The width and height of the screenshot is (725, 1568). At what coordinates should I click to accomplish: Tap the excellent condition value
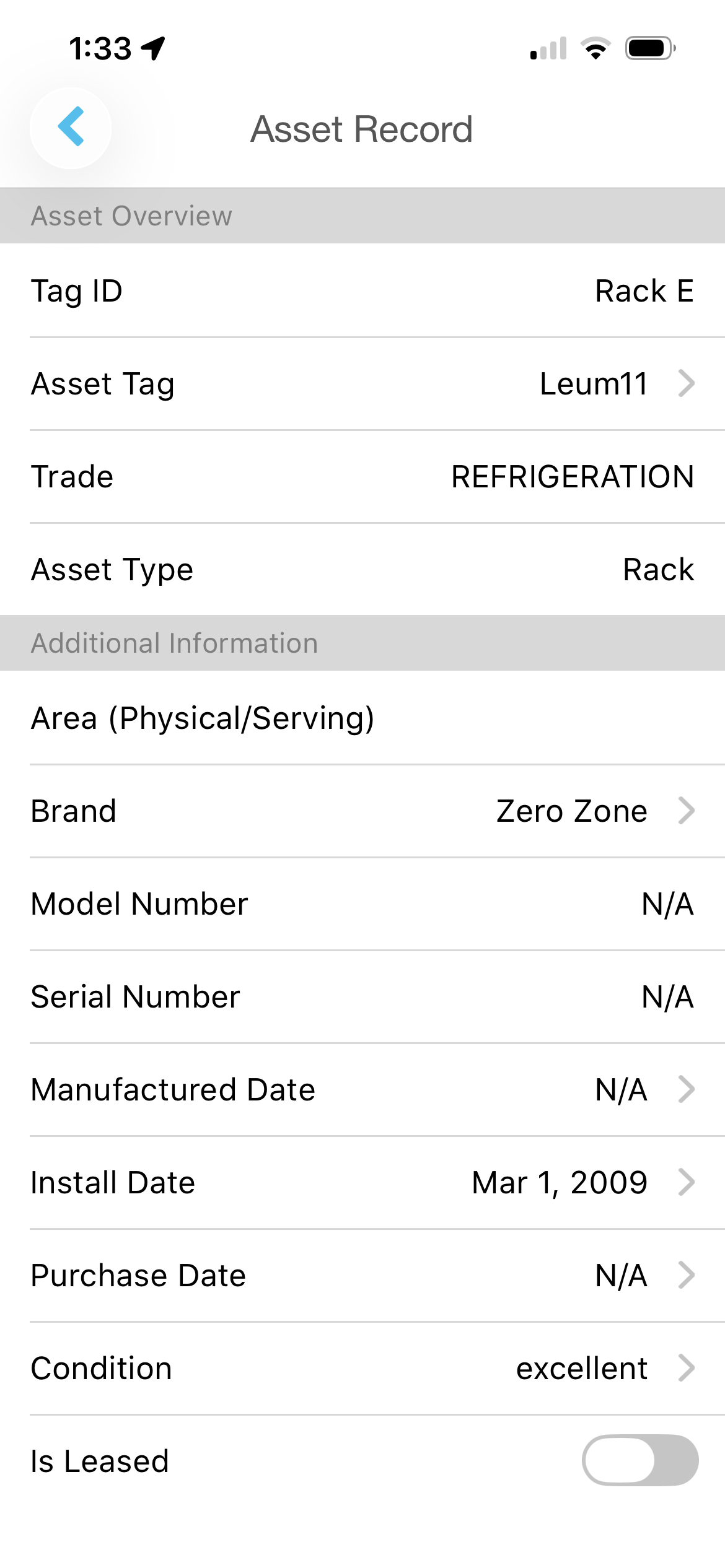coord(581,1368)
